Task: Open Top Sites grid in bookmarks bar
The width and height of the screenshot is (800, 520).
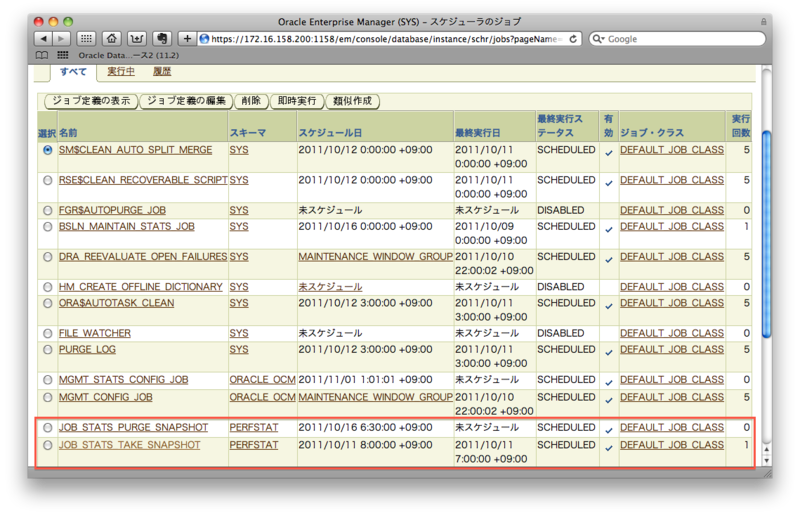Action: (x=62, y=55)
